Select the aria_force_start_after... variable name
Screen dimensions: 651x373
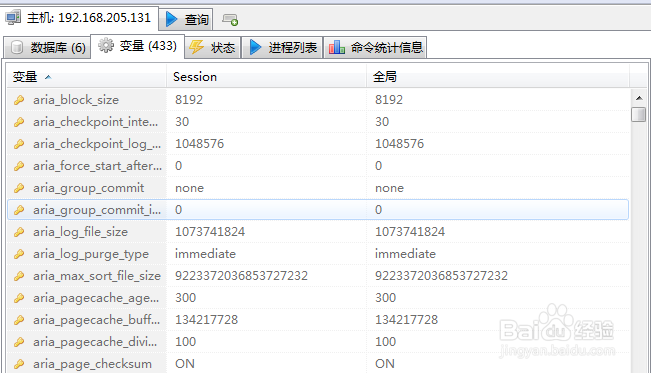[98, 166]
